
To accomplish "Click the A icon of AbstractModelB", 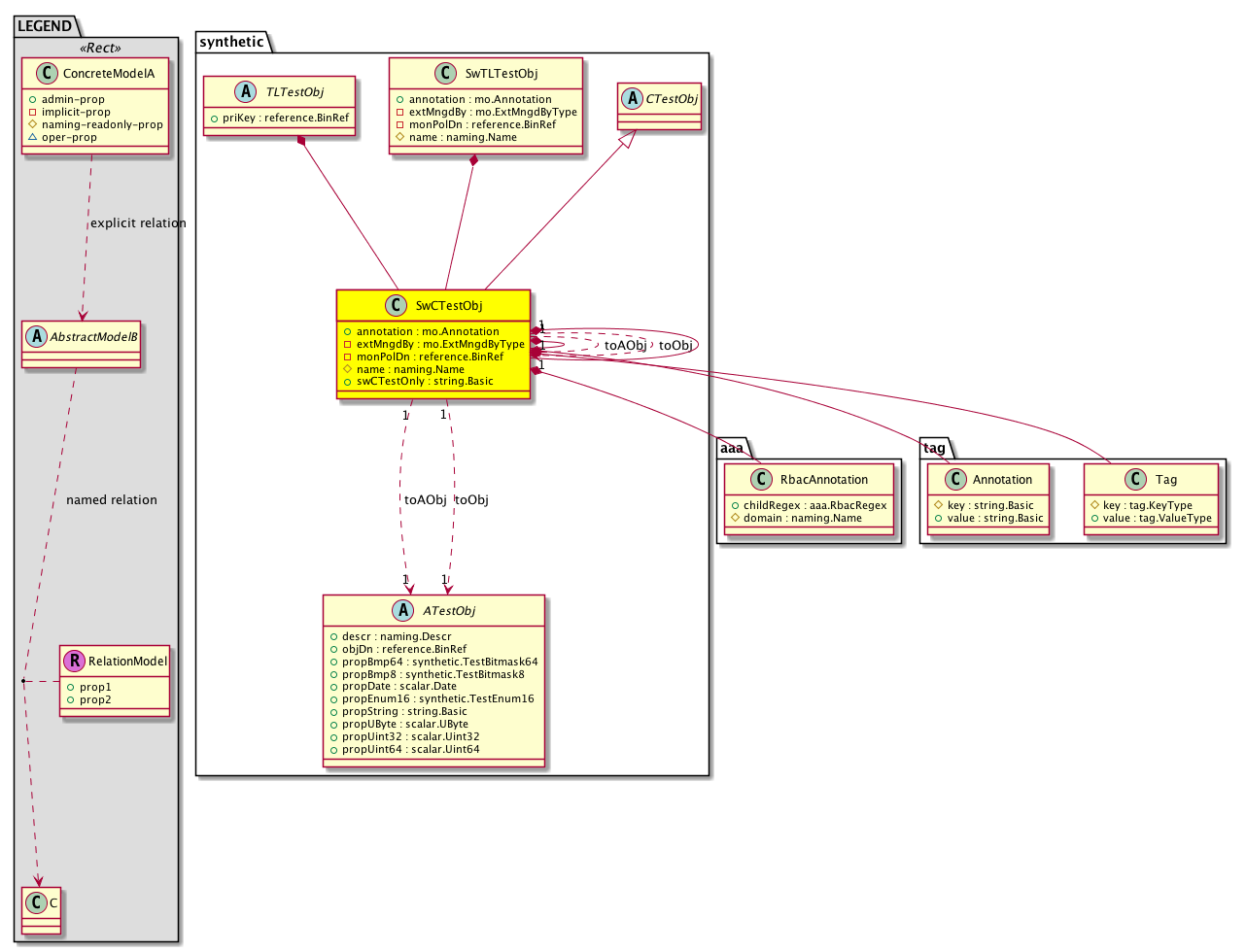I will pos(37,337).
